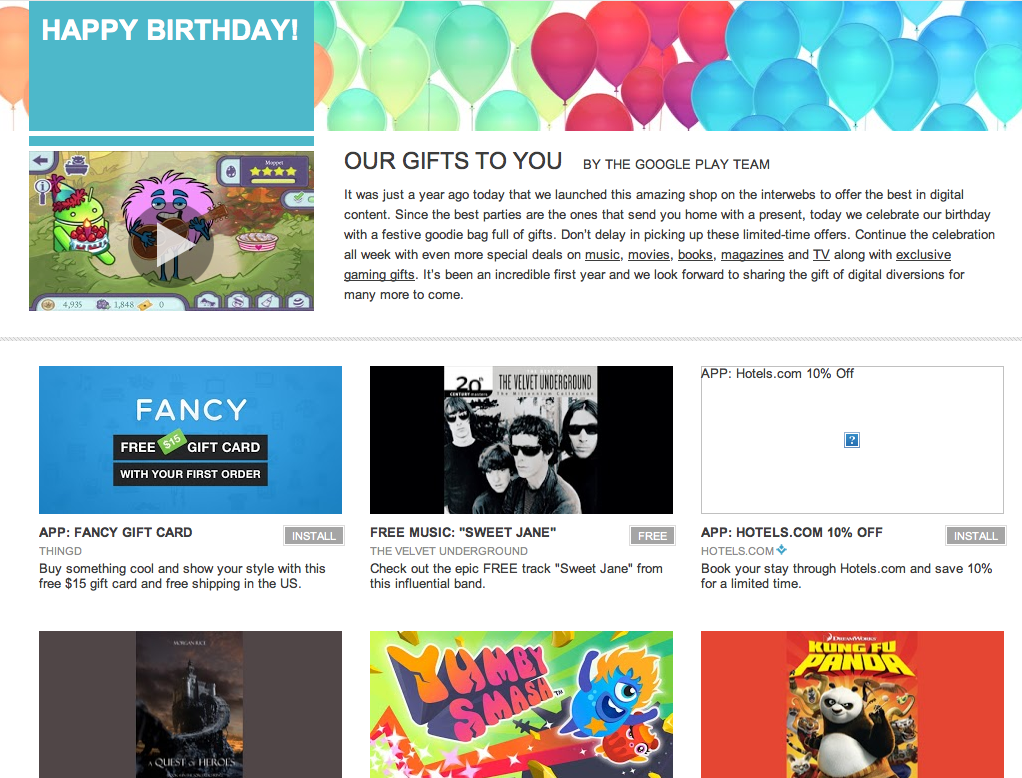Open the music deals link
This screenshot has height=778, width=1022.
(x=602, y=255)
